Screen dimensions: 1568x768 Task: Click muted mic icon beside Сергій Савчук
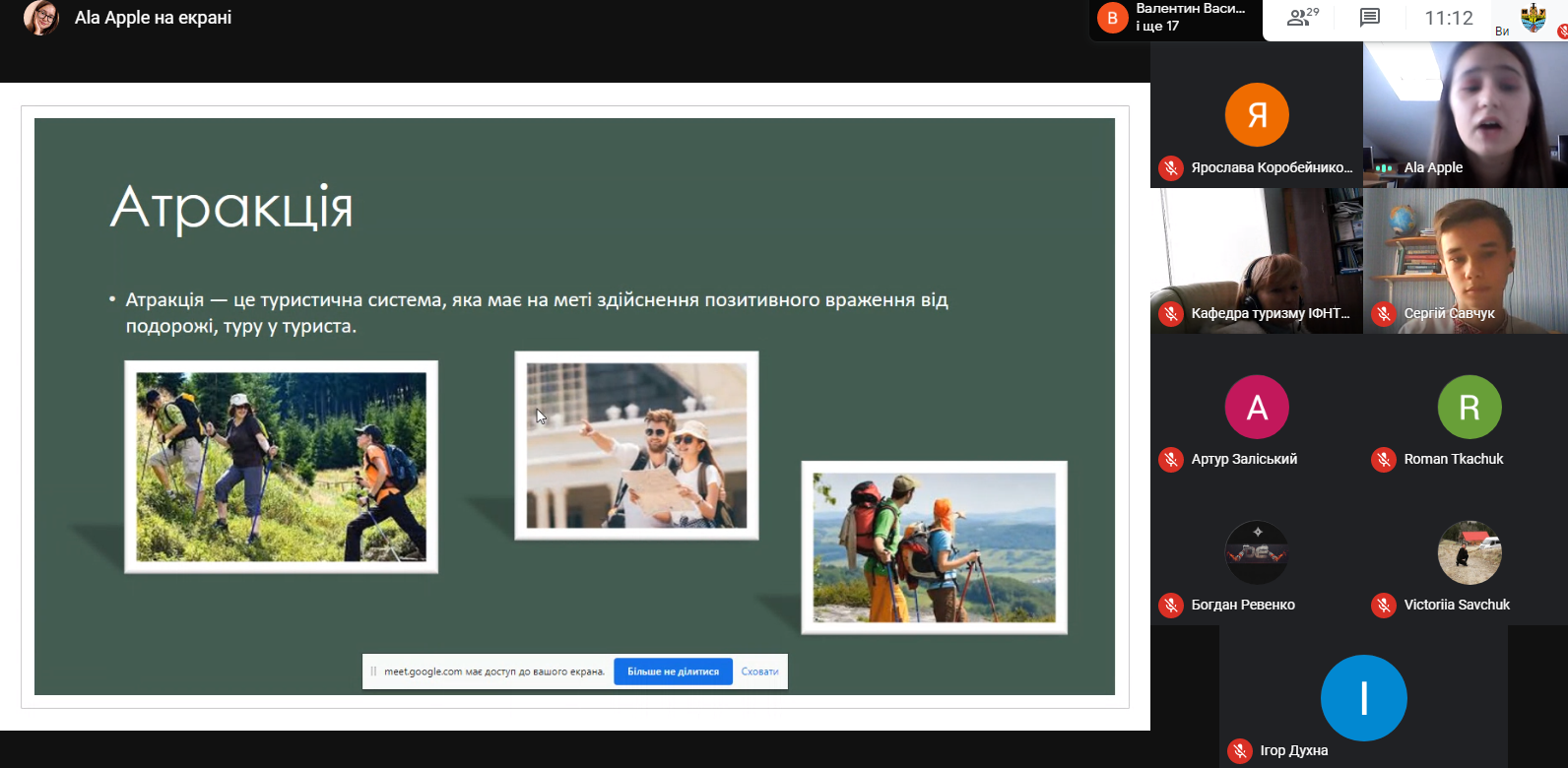[1383, 314]
